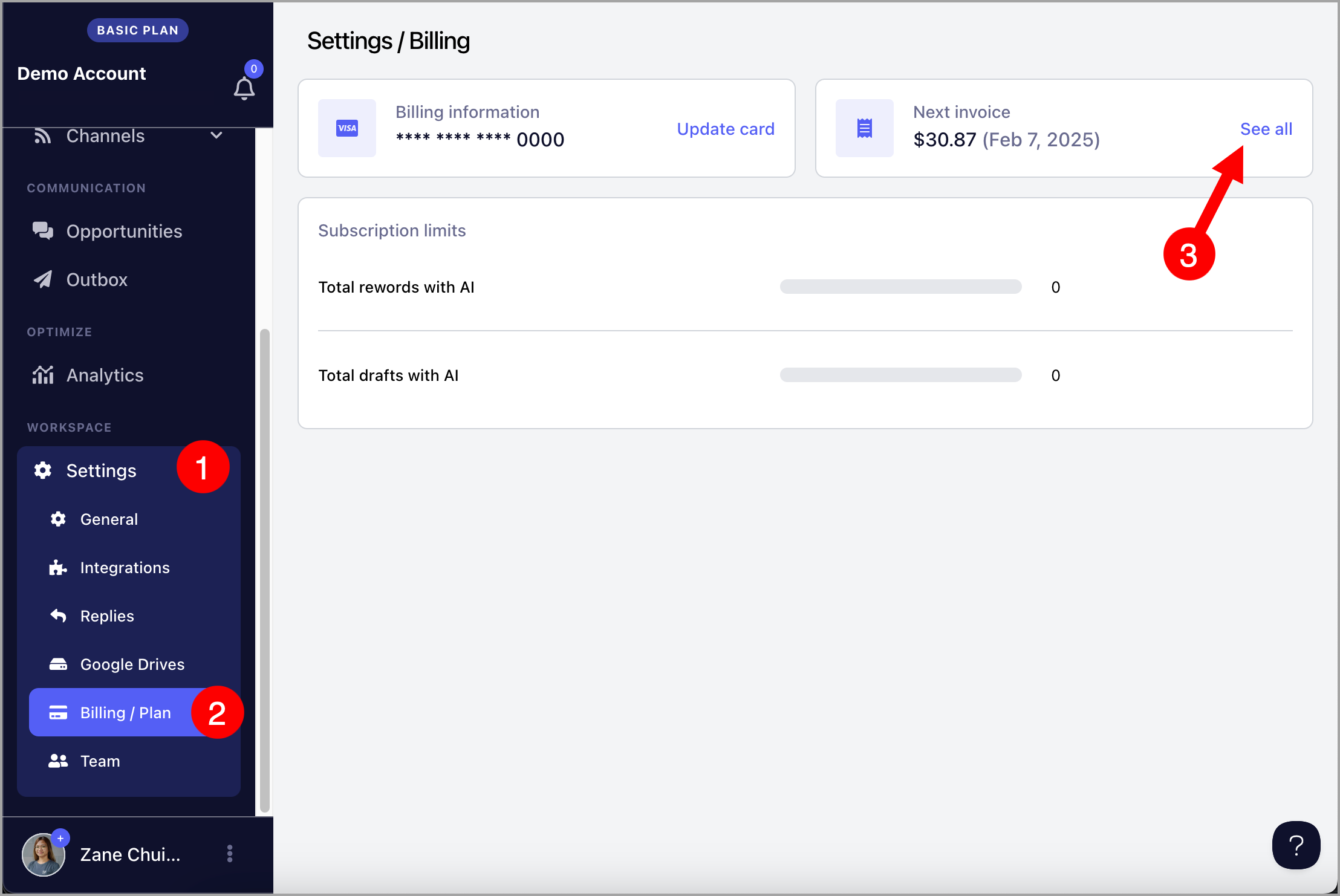The height and width of the screenshot is (896, 1340).
Task: Click the General gear icon
Action: point(58,519)
